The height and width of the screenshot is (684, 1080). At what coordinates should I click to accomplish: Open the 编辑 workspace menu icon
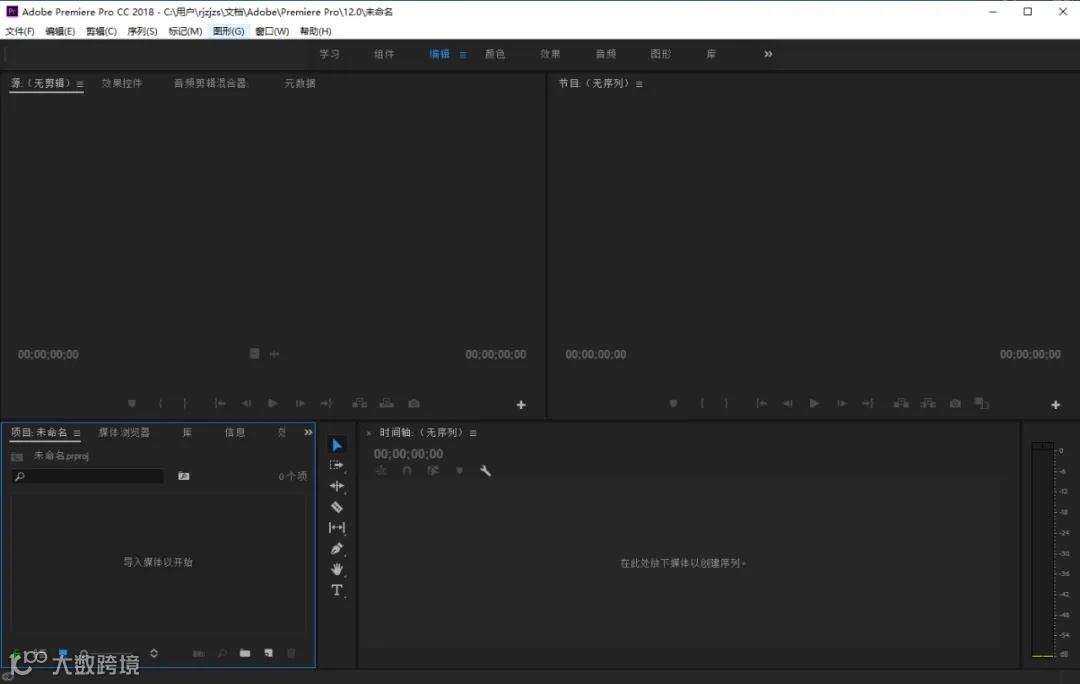pyautogui.click(x=463, y=54)
